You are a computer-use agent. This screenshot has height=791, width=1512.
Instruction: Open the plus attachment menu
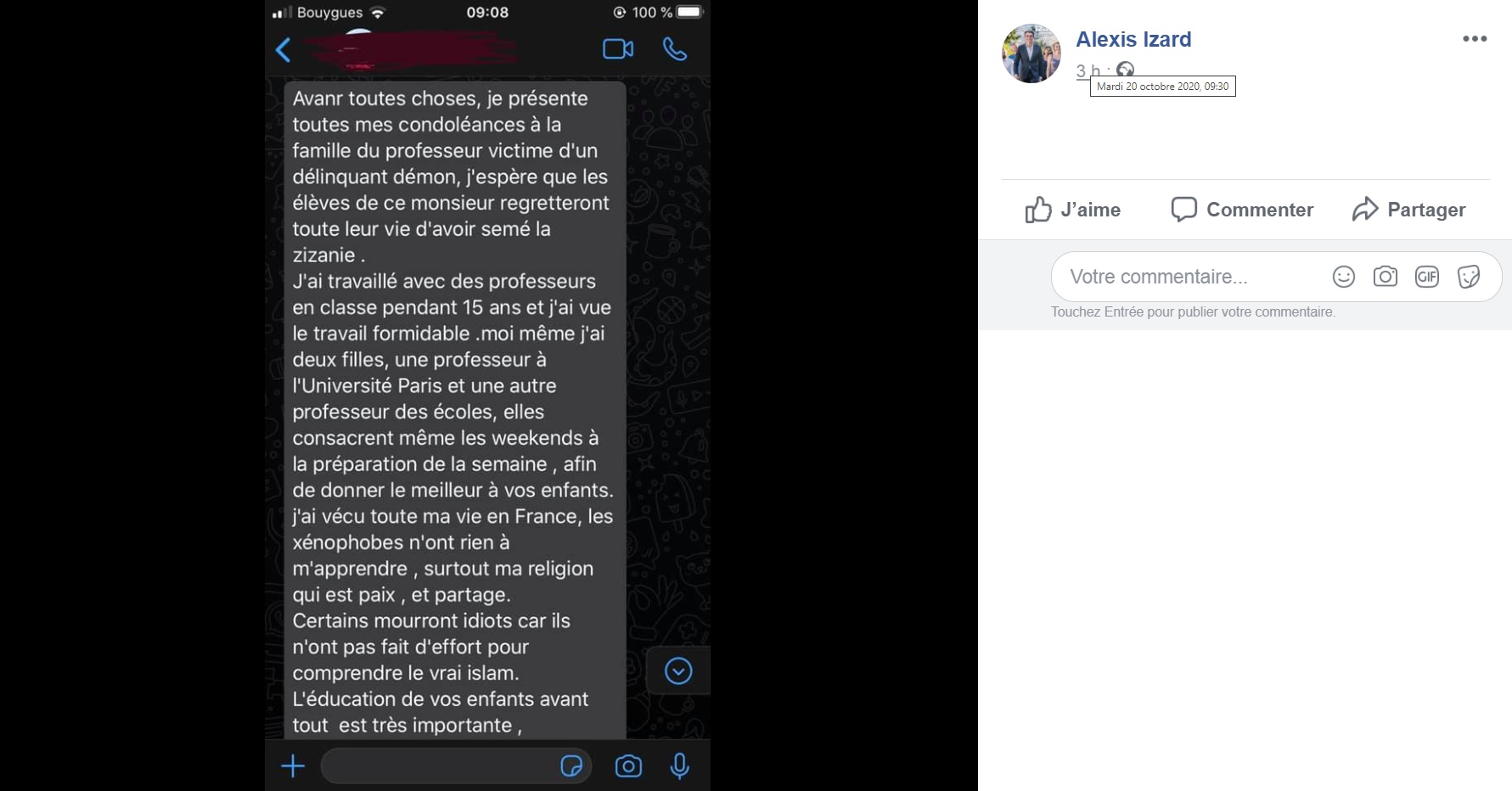point(293,766)
